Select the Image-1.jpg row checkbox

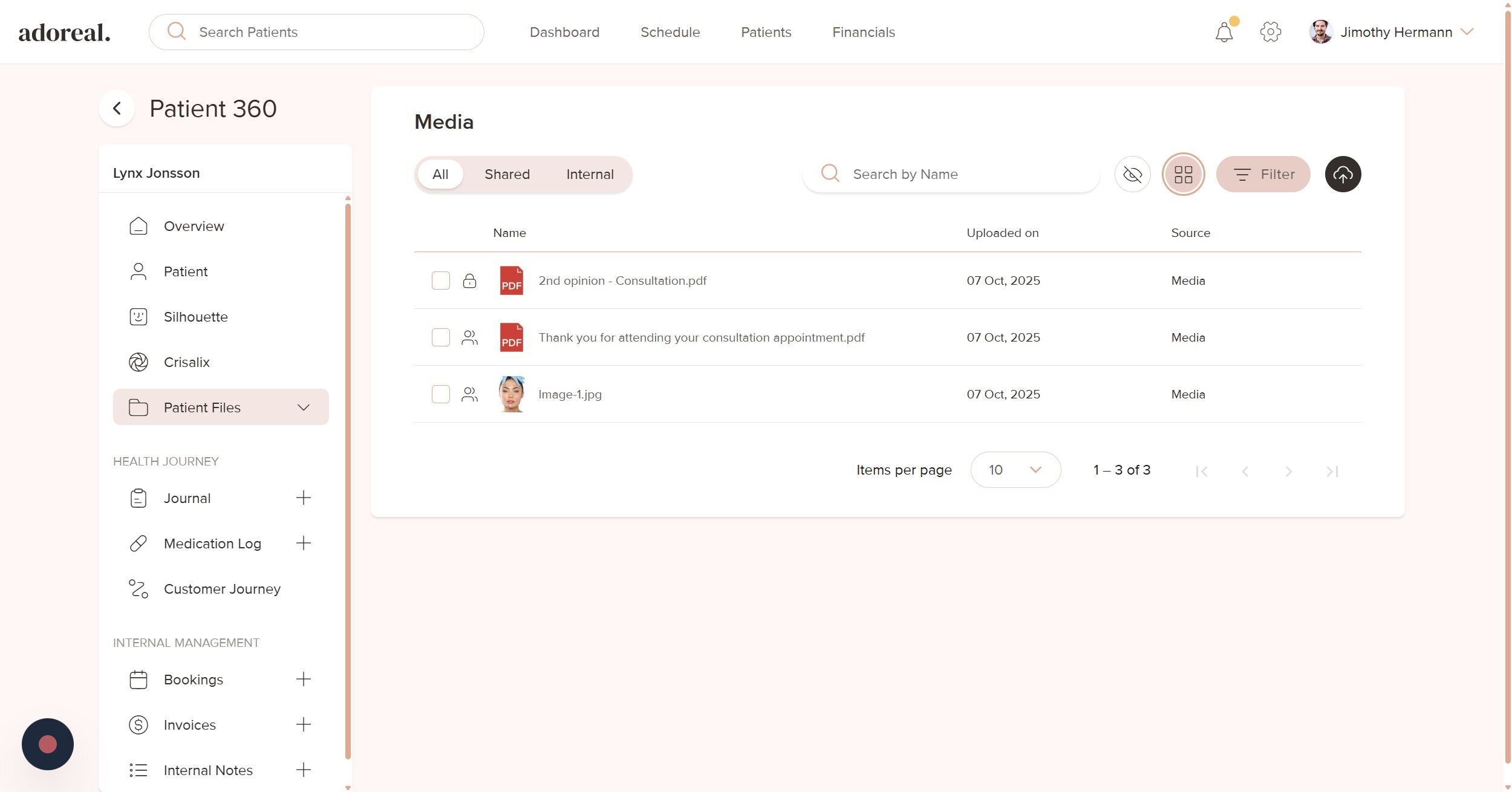click(x=440, y=394)
